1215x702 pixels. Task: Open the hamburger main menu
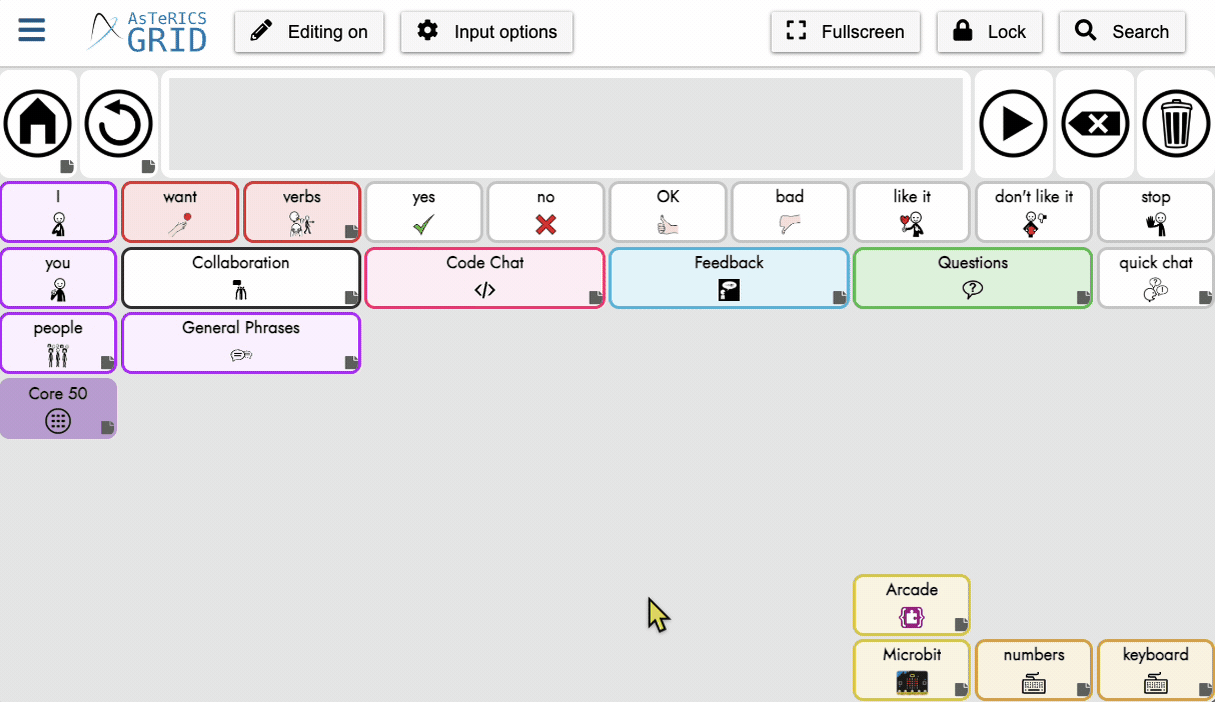32,30
